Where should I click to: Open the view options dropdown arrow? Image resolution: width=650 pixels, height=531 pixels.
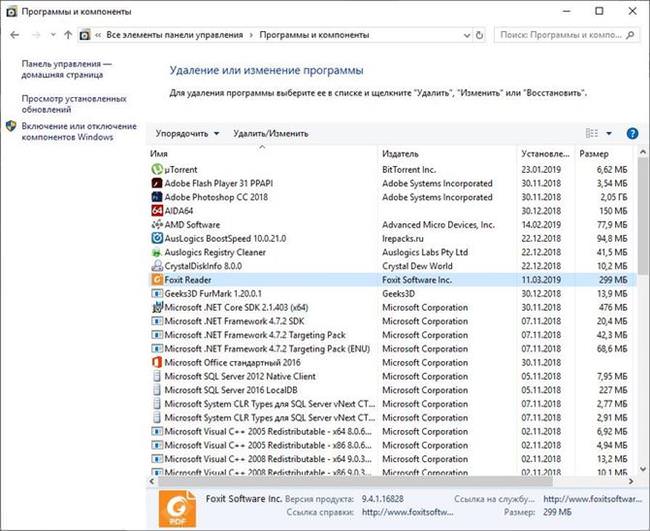coord(609,133)
